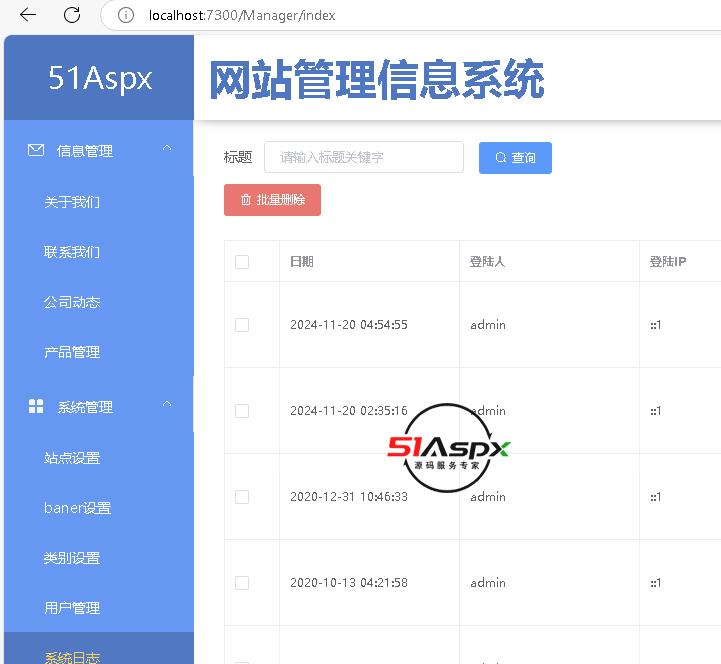This screenshot has height=664, width=721.
Task: Click the grid icon beside 系统管理
Action: pyautogui.click(x=36, y=406)
